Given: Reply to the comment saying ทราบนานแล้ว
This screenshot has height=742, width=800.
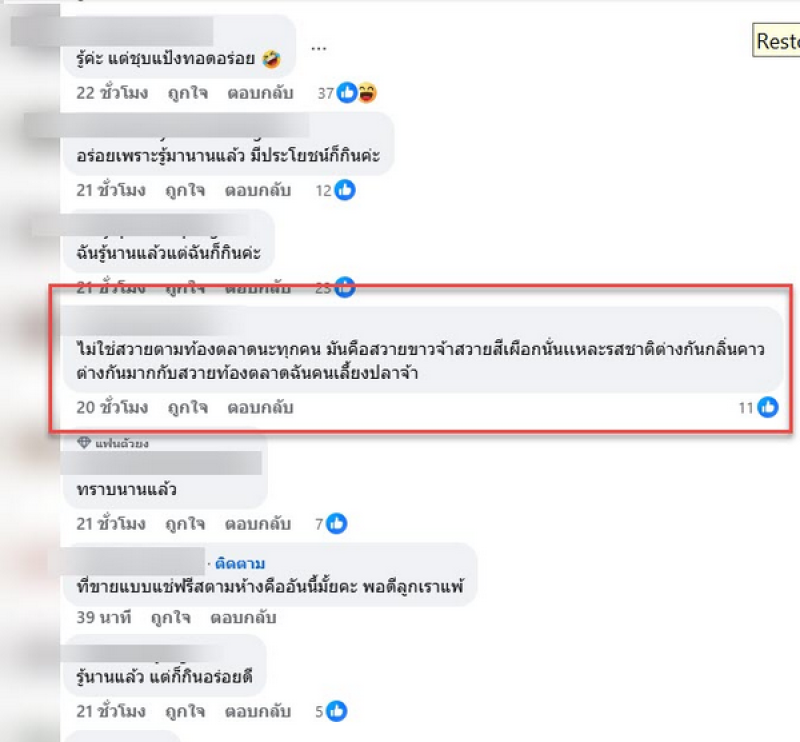Looking at the screenshot, I should [x=257, y=523].
